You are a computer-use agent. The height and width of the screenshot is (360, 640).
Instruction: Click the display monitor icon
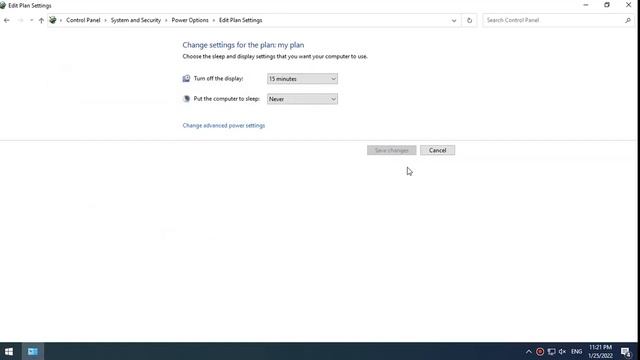pos(186,78)
